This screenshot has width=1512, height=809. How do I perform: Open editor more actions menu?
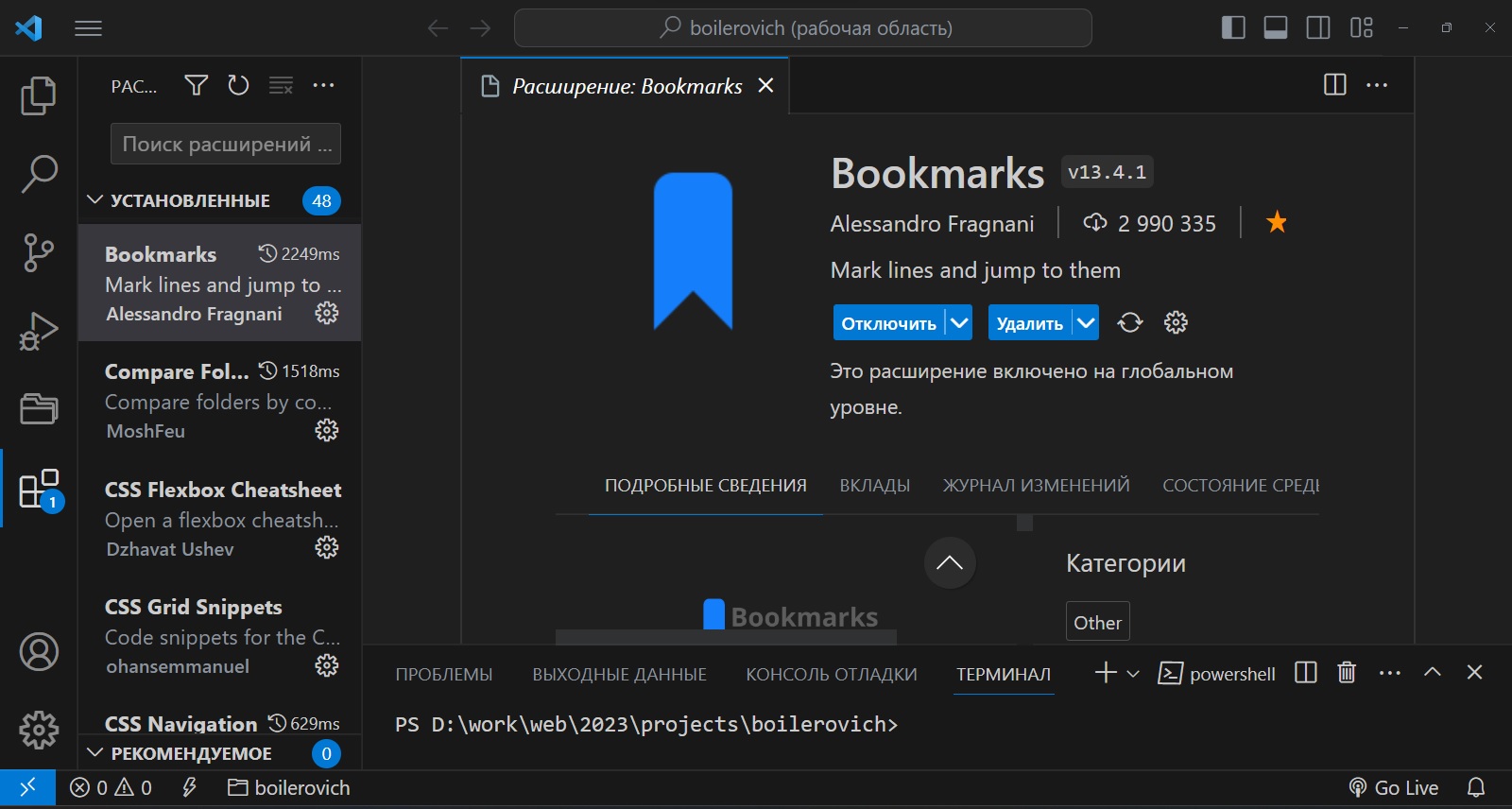(x=1377, y=85)
